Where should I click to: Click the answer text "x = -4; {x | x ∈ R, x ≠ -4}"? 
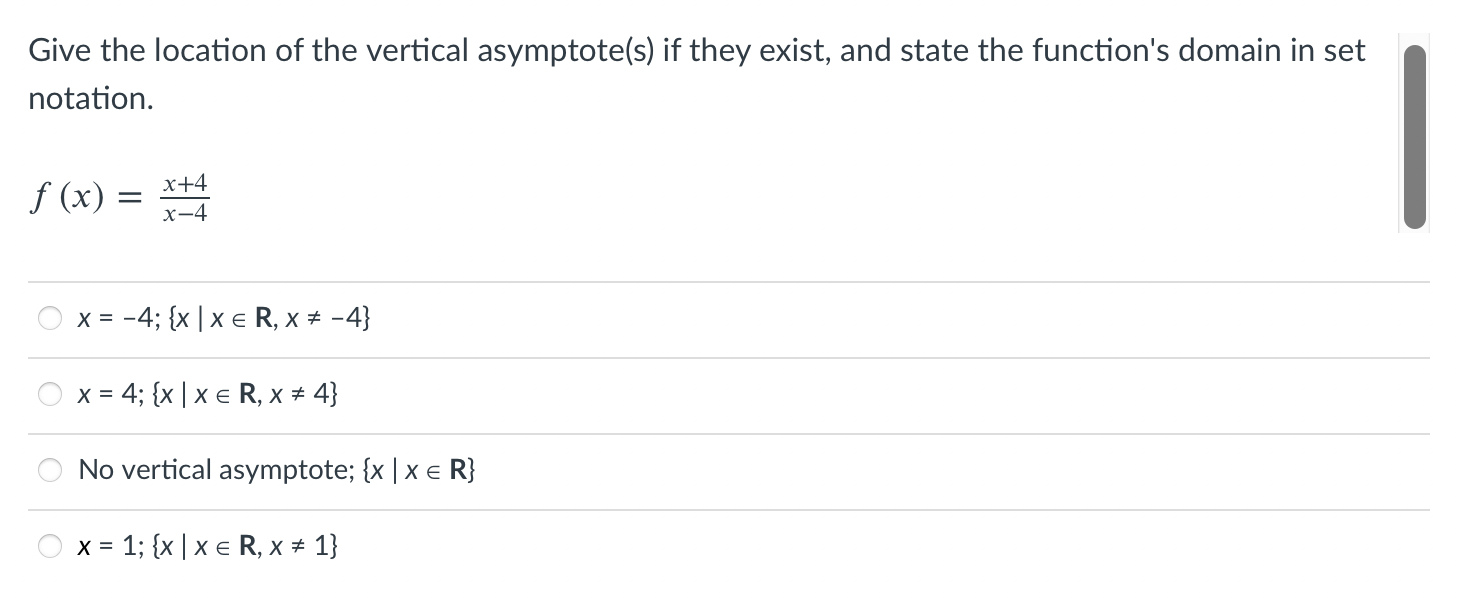[225, 318]
